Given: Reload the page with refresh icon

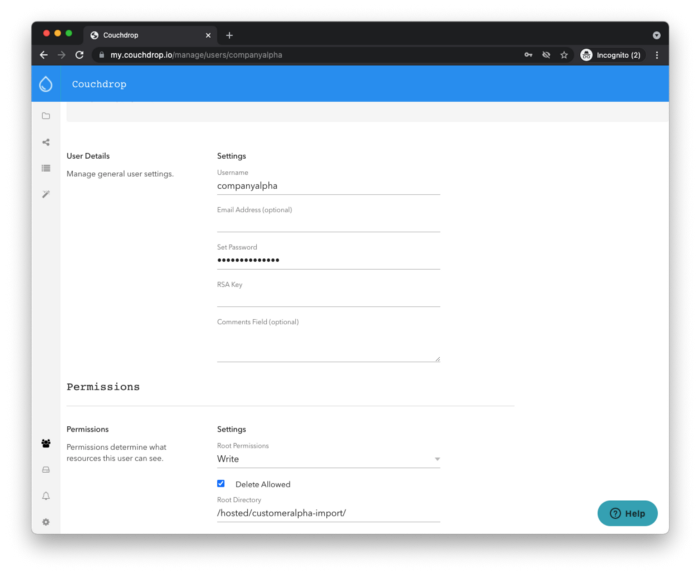Looking at the screenshot, I should click(x=79, y=55).
